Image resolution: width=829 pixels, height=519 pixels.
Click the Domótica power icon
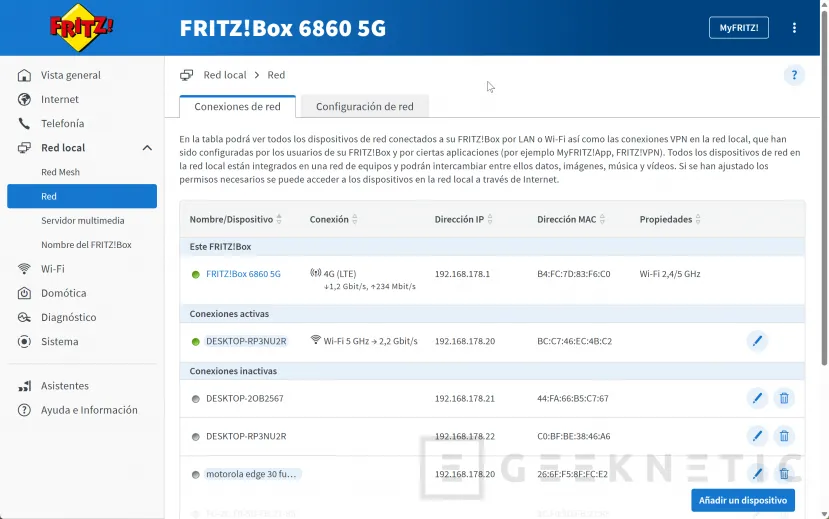point(24,293)
